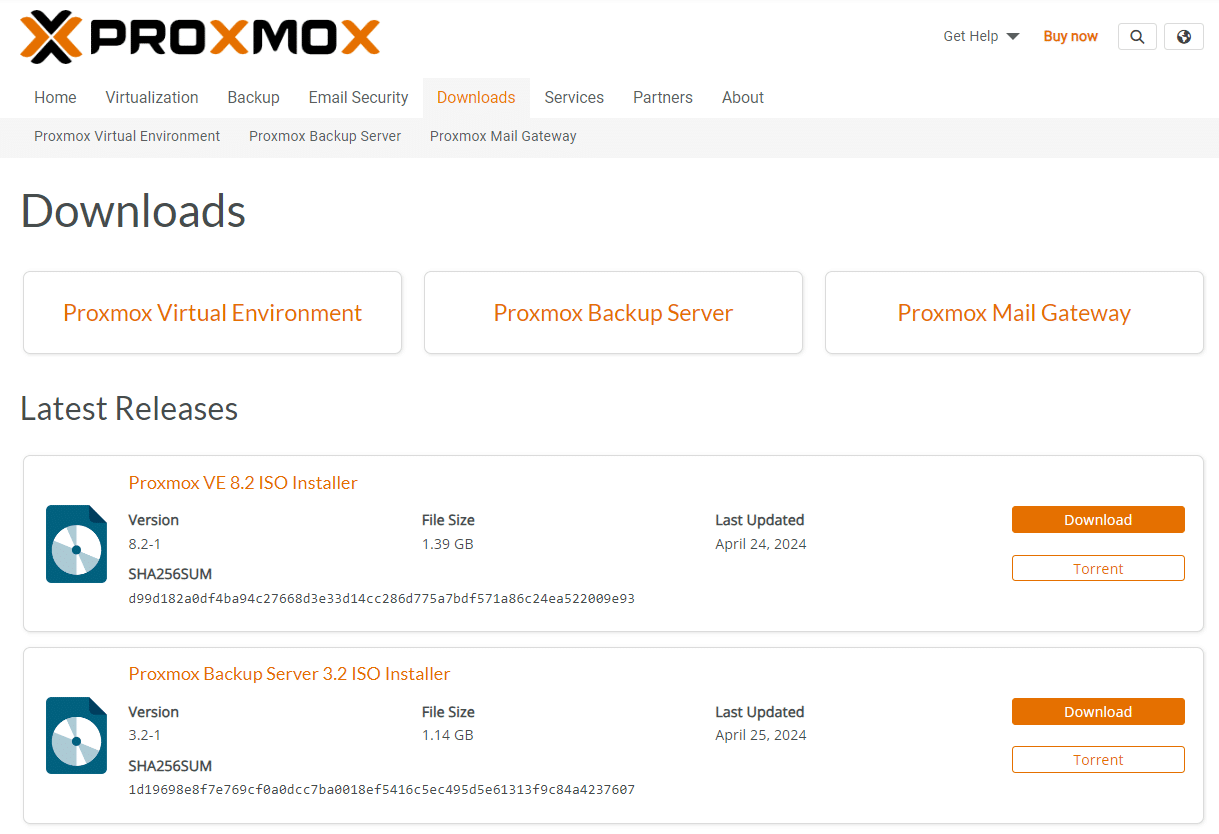Select Proxmox Mail Gateway in the subnav
The height and width of the screenshot is (834, 1219).
coord(503,136)
